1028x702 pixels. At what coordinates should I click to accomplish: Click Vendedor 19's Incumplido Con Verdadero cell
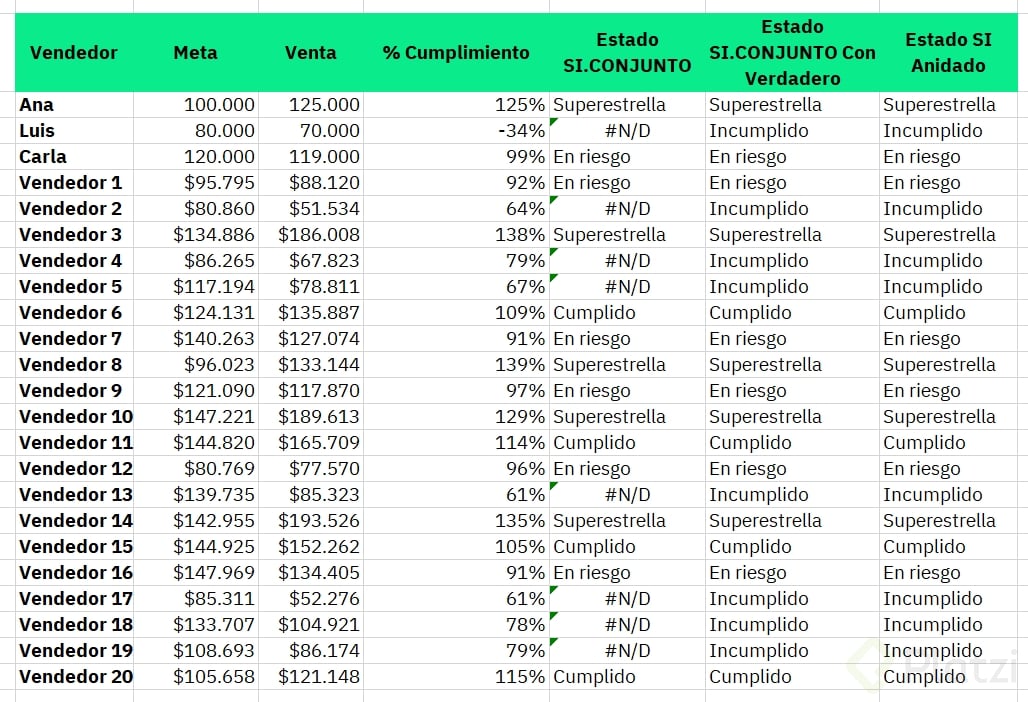point(792,651)
